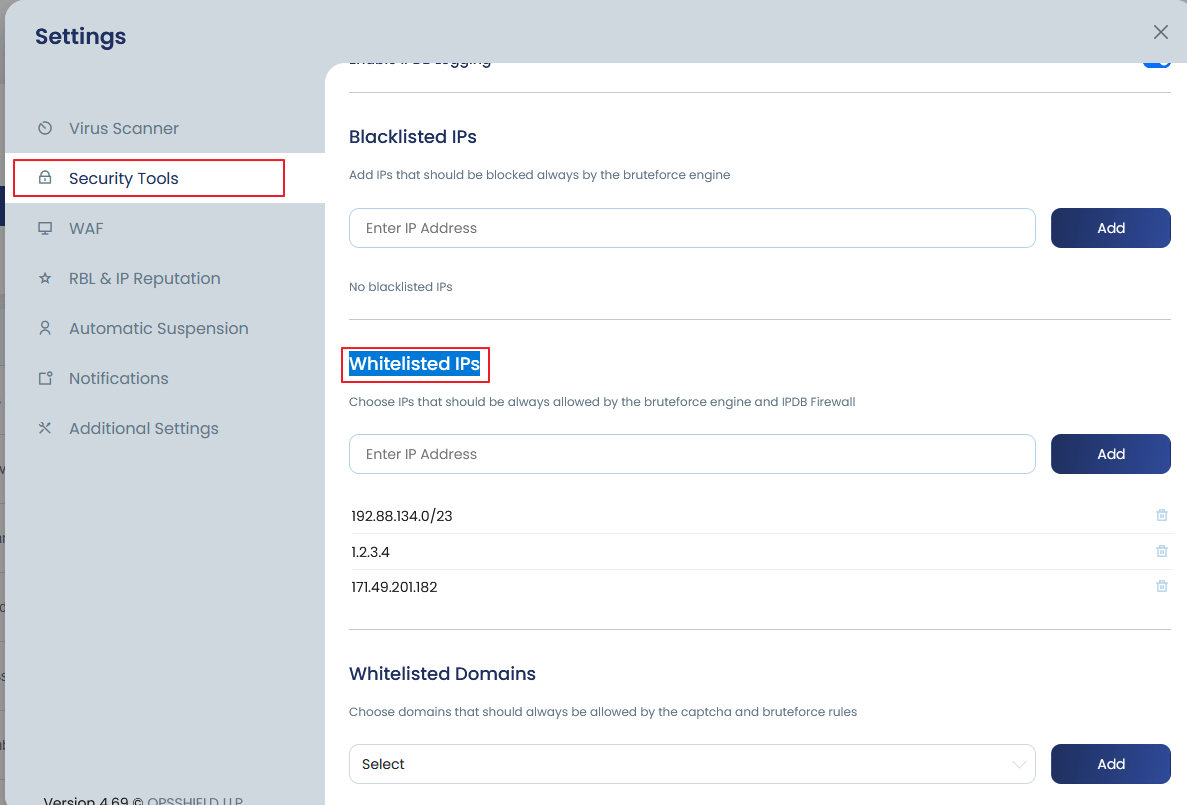Click the Notifications sidebar icon

(44, 378)
